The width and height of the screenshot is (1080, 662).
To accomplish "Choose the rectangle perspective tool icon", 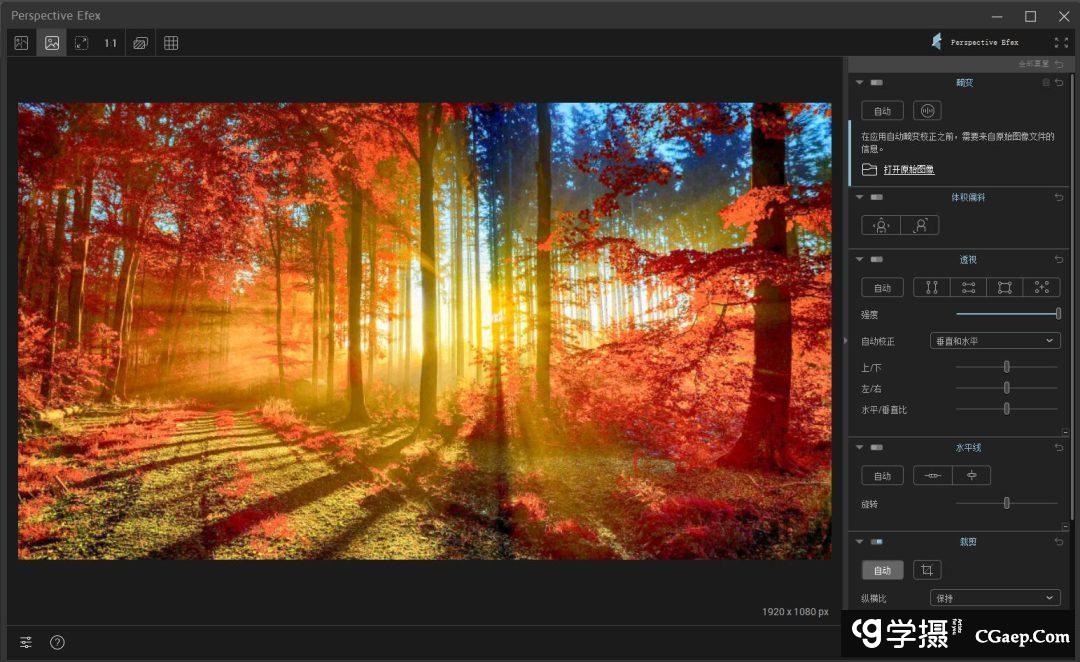I will tap(1004, 288).
